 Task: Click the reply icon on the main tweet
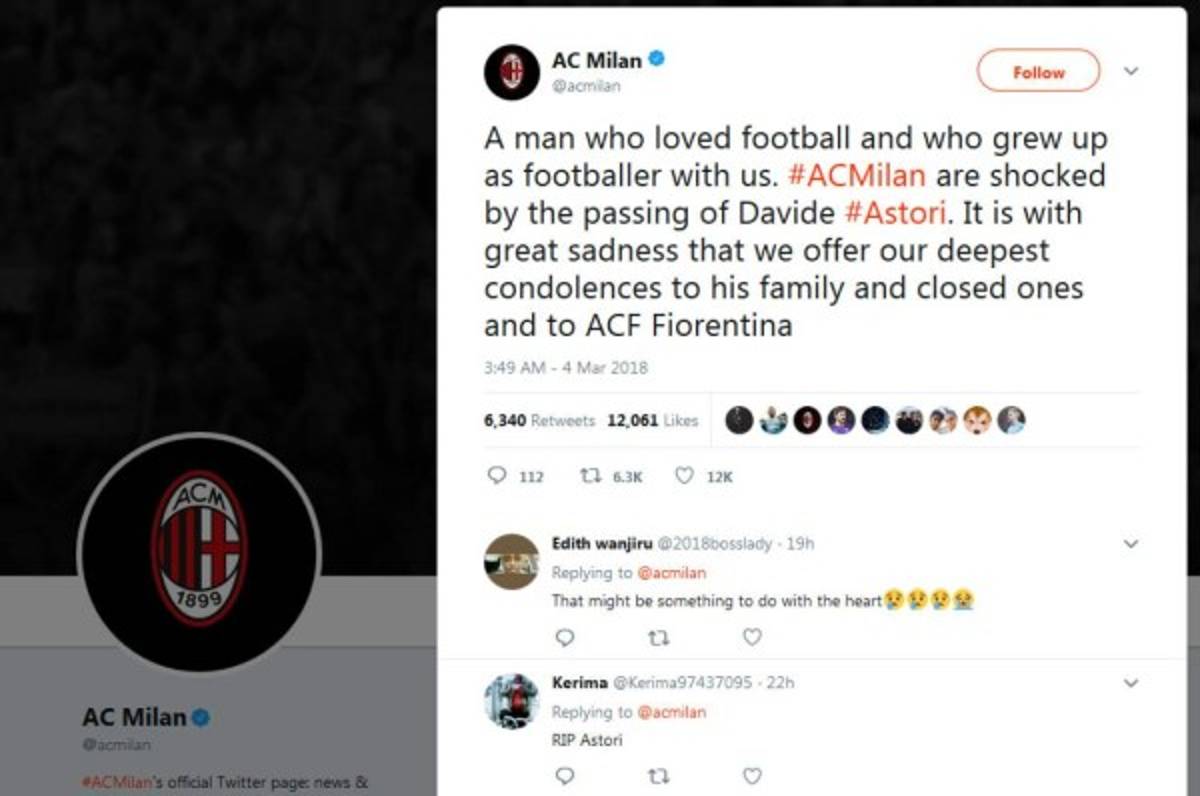(x=497, y=477)
